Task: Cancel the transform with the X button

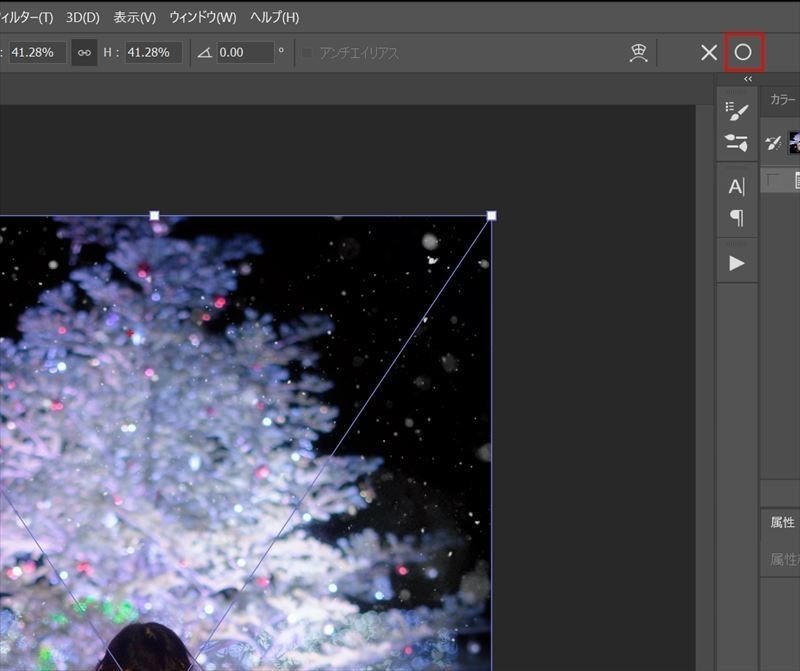Action: (x=709, y=52)
